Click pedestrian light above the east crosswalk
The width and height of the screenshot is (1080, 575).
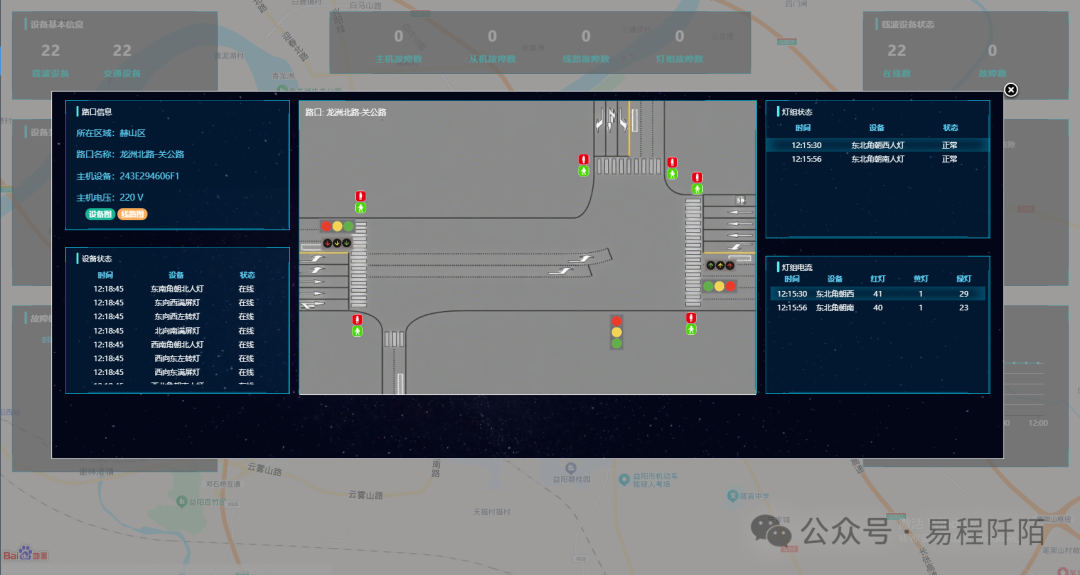click(697, 183)
